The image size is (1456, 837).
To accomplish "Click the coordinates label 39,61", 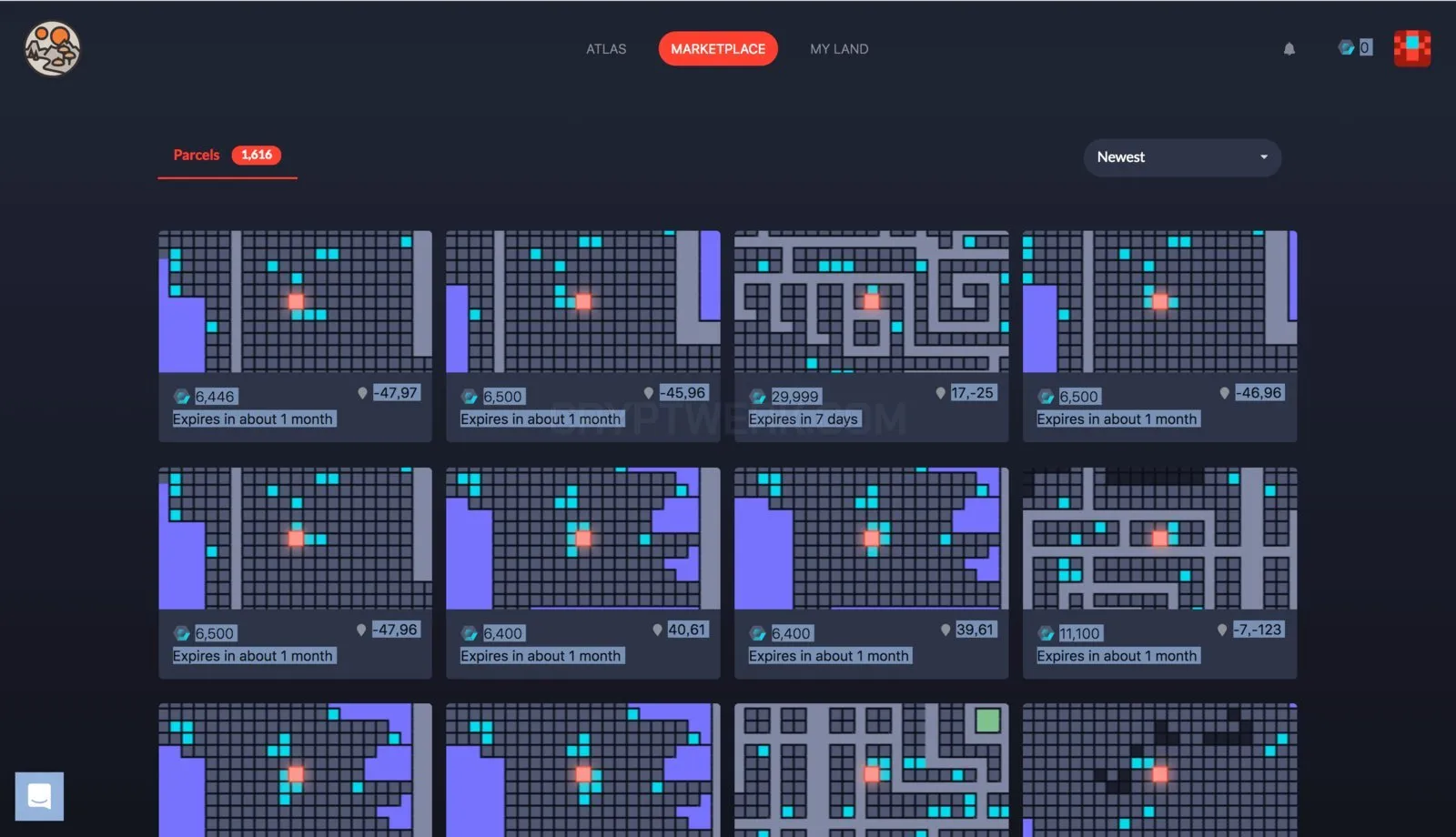I will coord(976,630).
